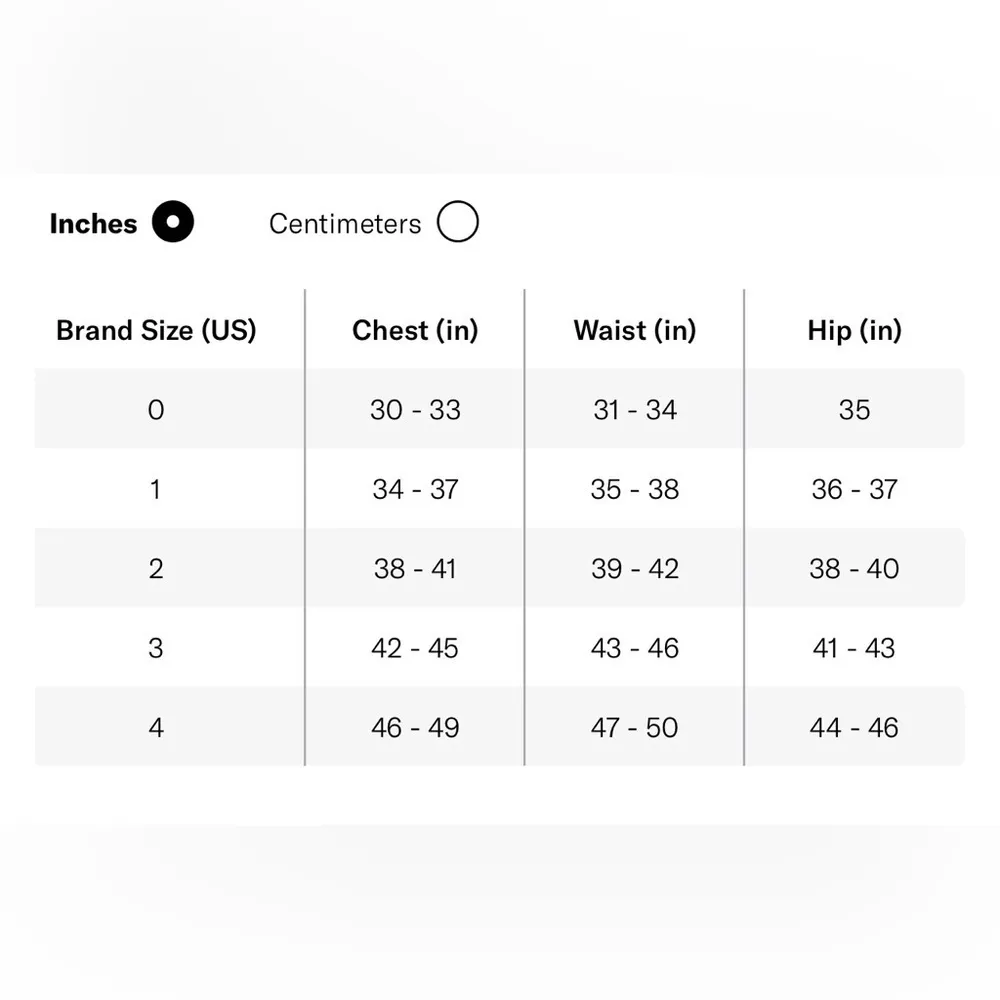The width and height of the screenshot is (1000, 1000).
Task: Click the Inches label text
Action: pyautogui.click(x=93, y=223)
